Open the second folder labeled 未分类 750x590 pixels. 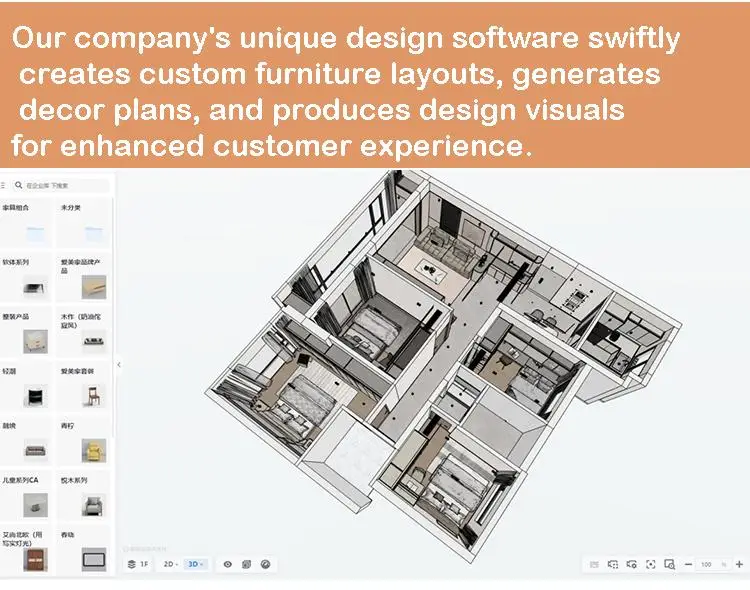click(x=94, y=234)
